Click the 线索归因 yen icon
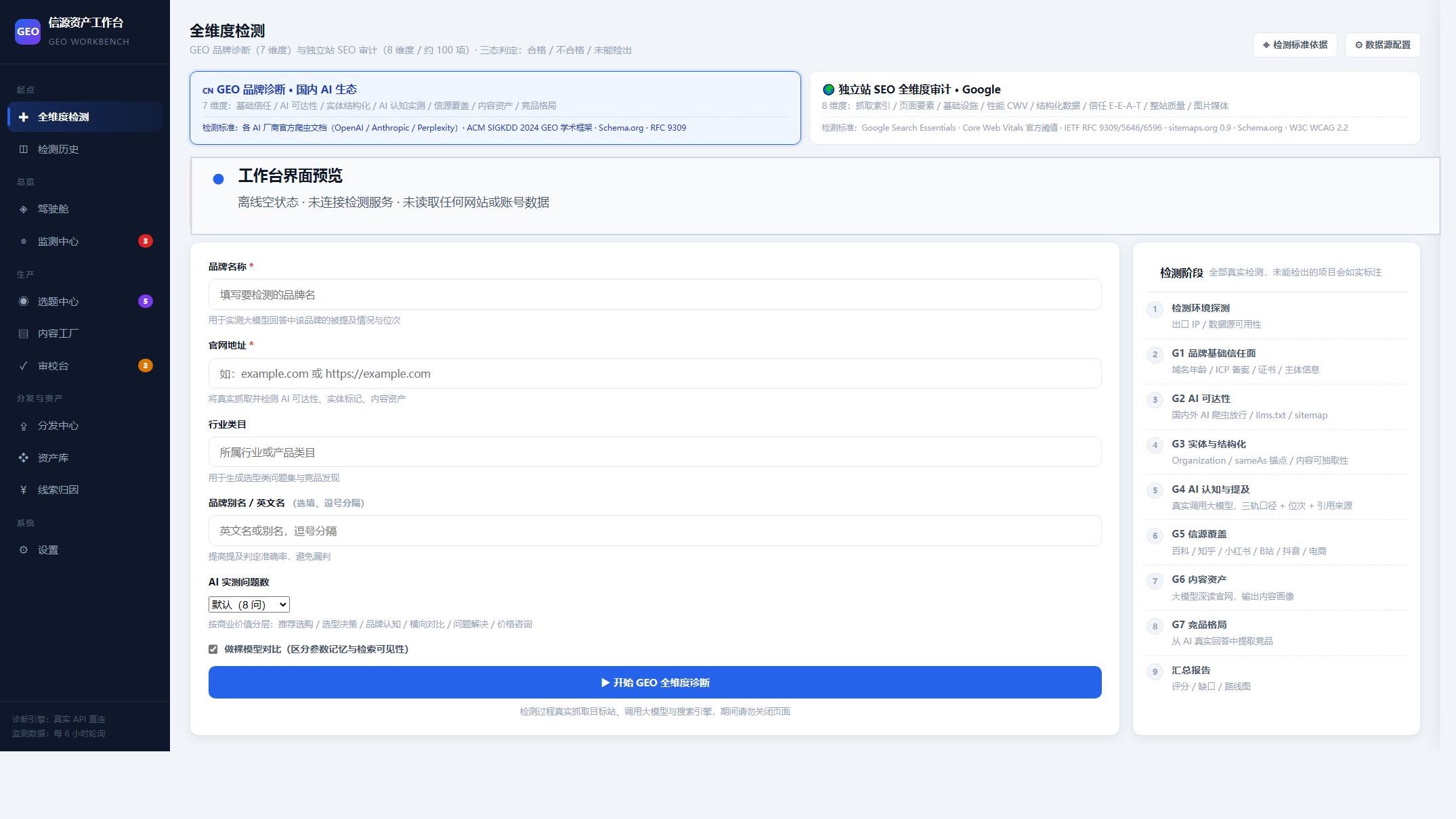Viewport: 1456px width, 819px height. click(x=24, y=490)
